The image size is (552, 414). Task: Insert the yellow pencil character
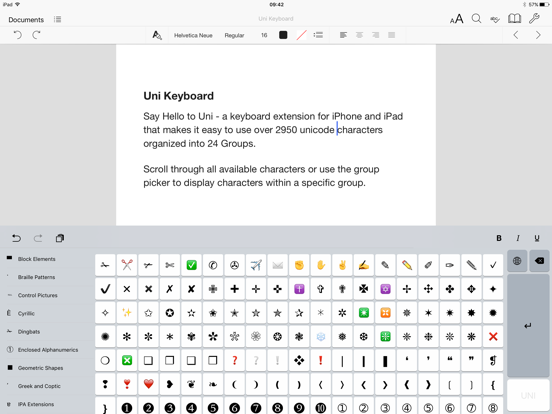click(407, 265)
